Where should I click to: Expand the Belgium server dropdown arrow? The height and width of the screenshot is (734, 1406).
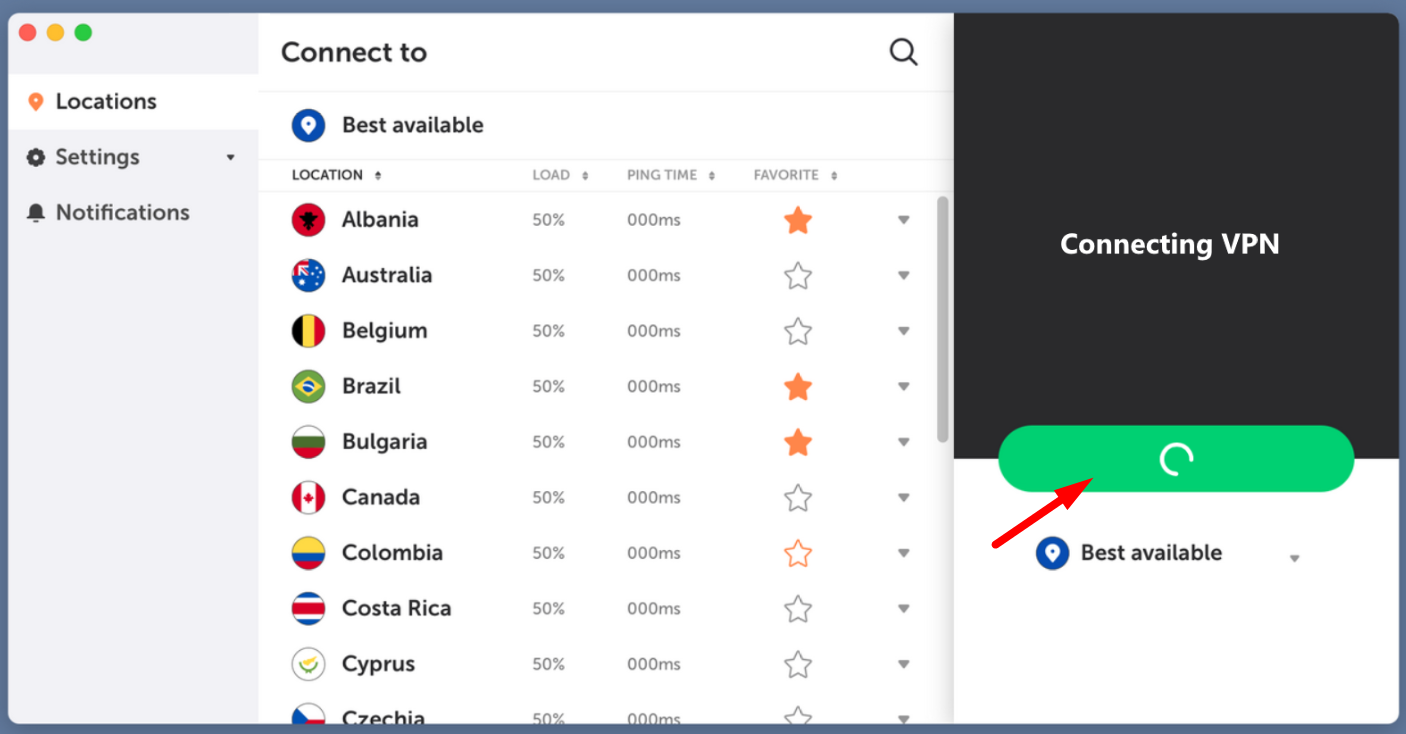click(x=903, y=331)
